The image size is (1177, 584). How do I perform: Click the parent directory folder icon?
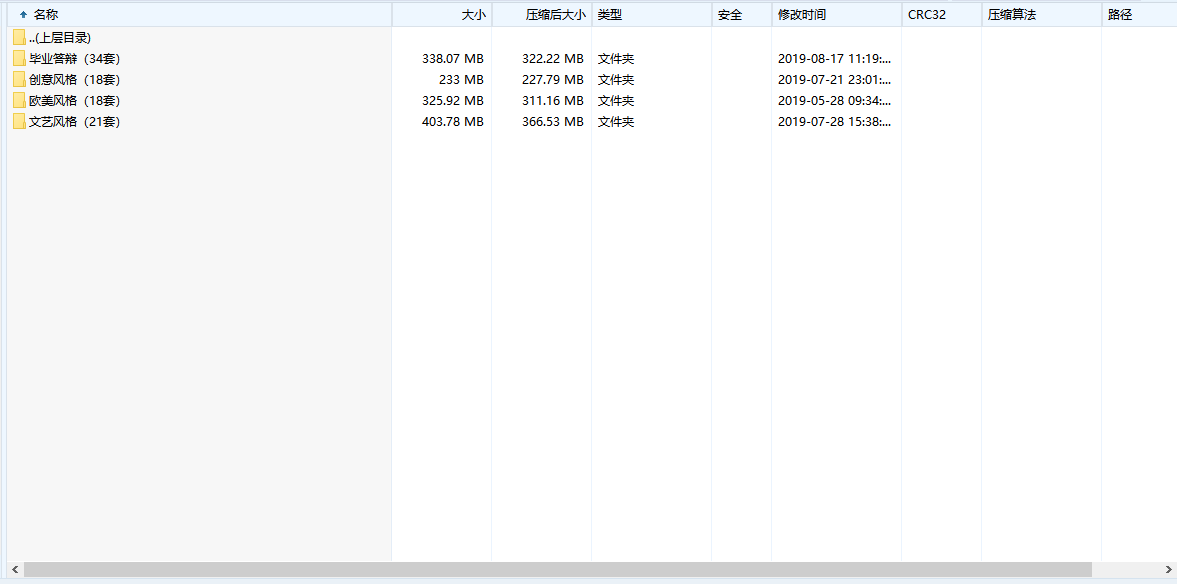[x=19, y=38]
